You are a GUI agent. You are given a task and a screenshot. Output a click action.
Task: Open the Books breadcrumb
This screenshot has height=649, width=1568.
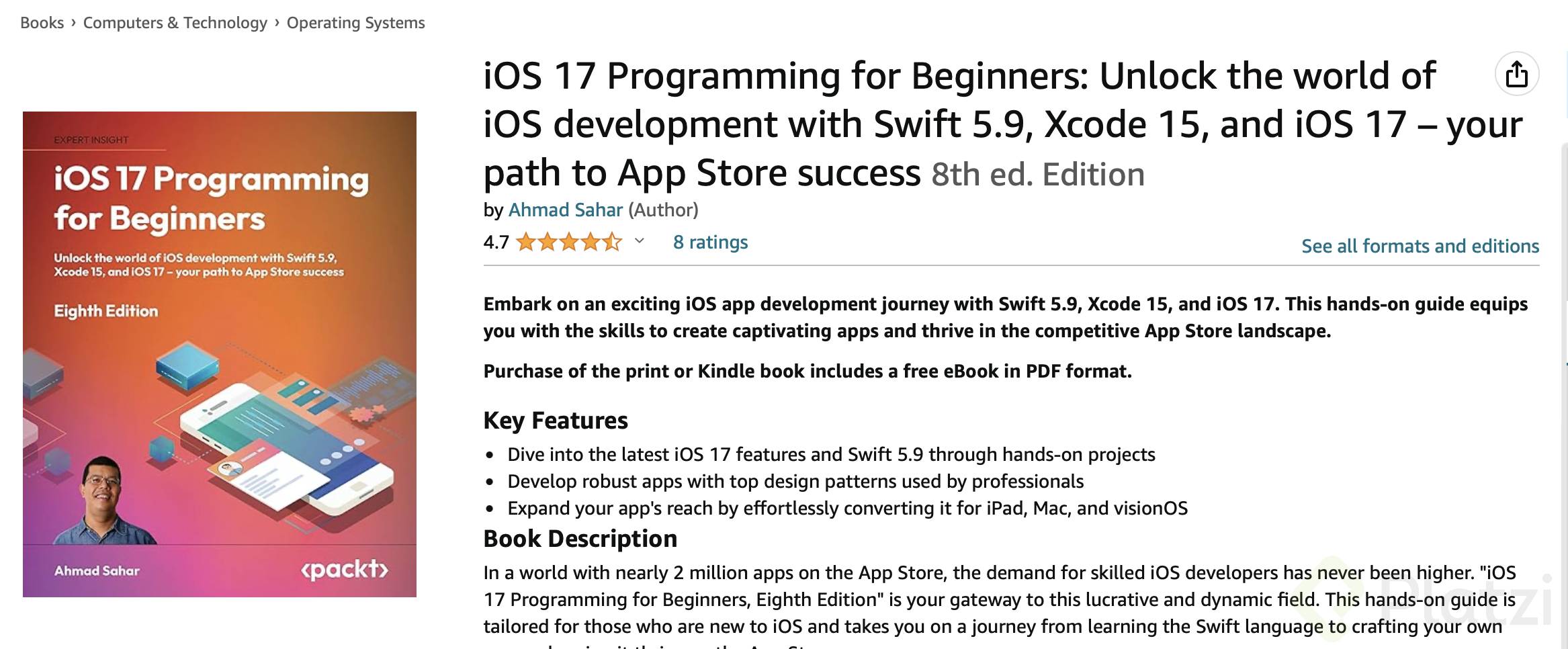click(42, 23)
